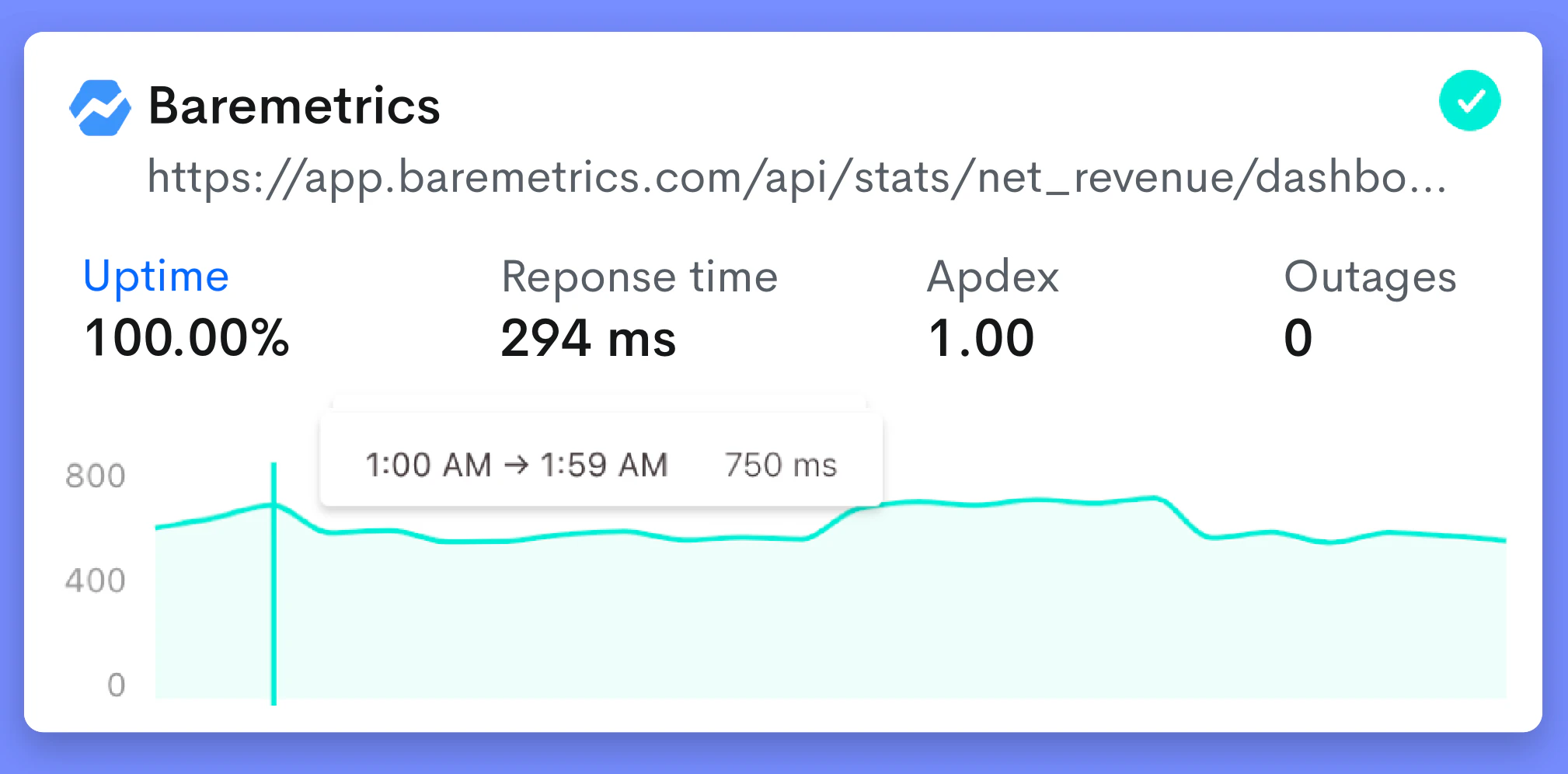This screenshot has width=1568, height=774.
Task: Click the green checkmark status icon
Action: [1469, 101]
